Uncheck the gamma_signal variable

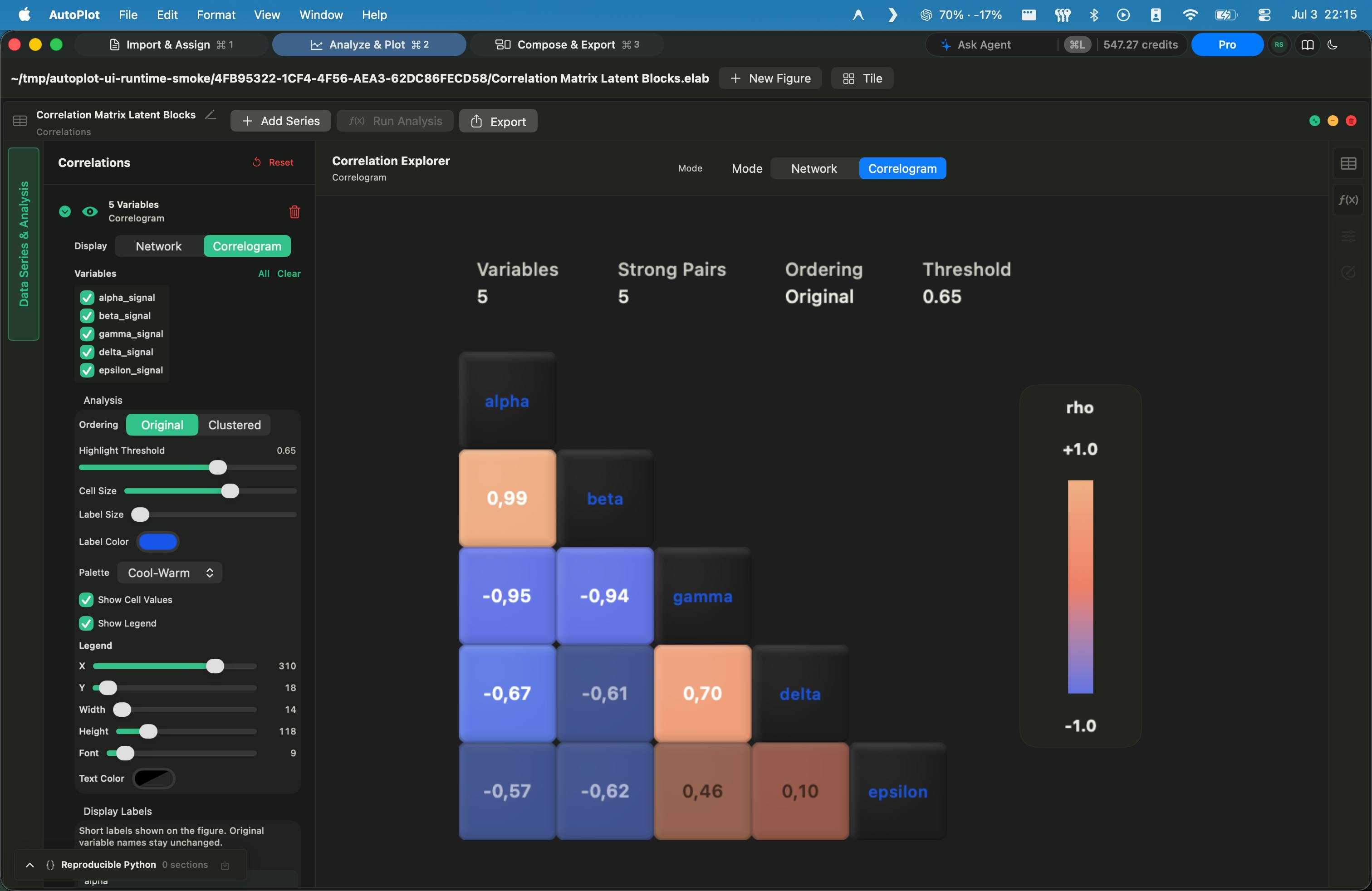[87, 334]
